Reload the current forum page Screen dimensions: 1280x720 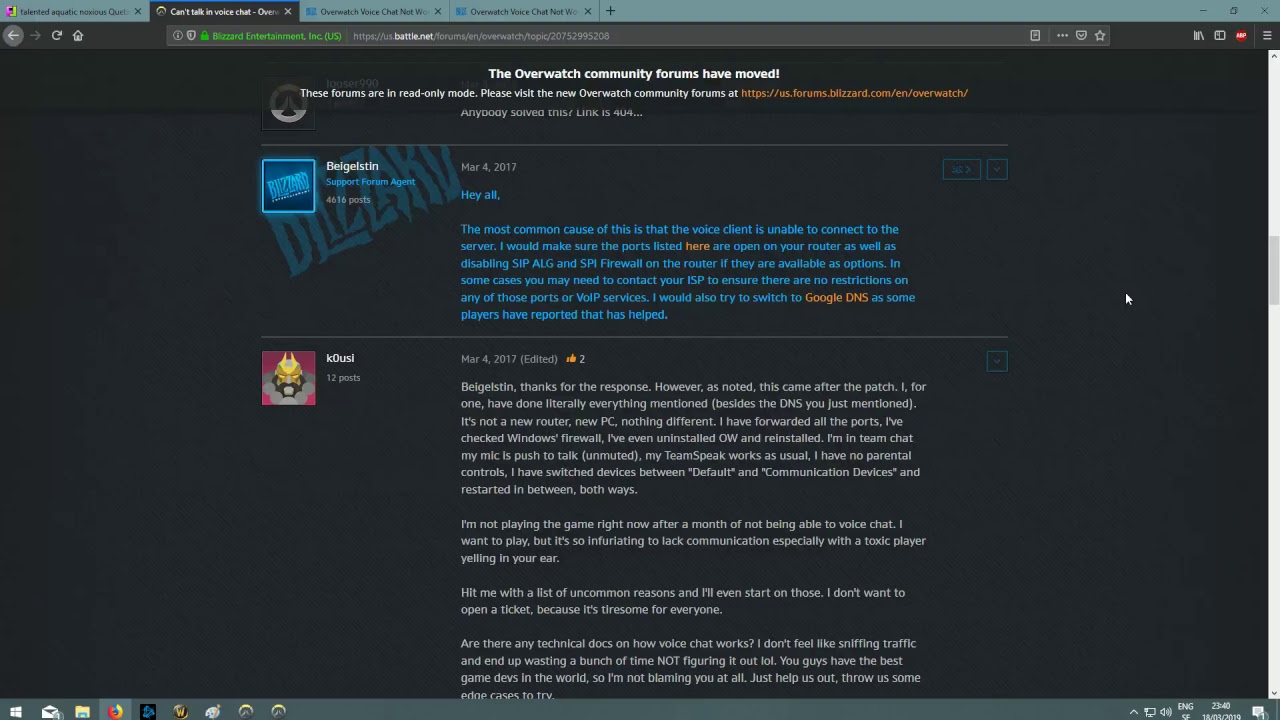point(57,35)
